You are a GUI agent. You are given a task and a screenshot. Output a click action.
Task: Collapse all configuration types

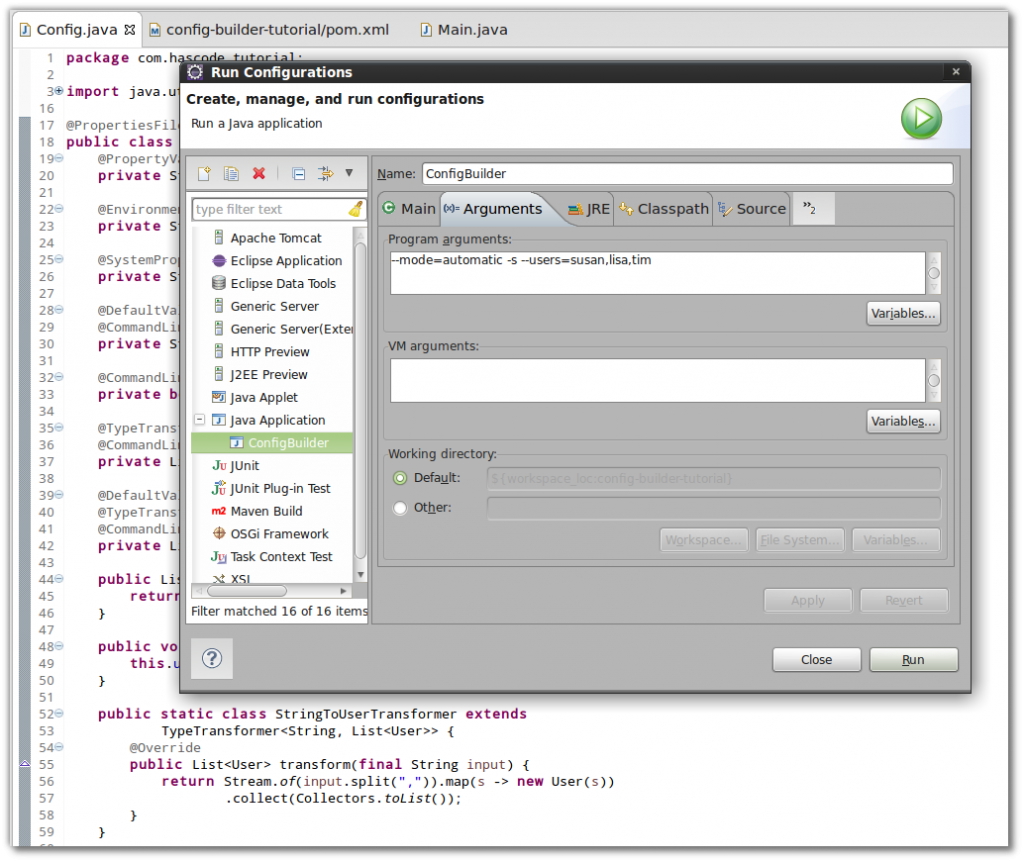click(298, 173)
